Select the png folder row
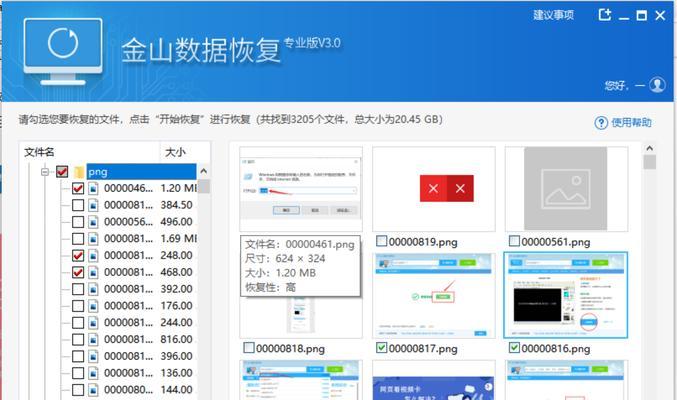Image resolution: width=677 pixels, height=400 pixels. pyautogui.click(x=141, y=172)
